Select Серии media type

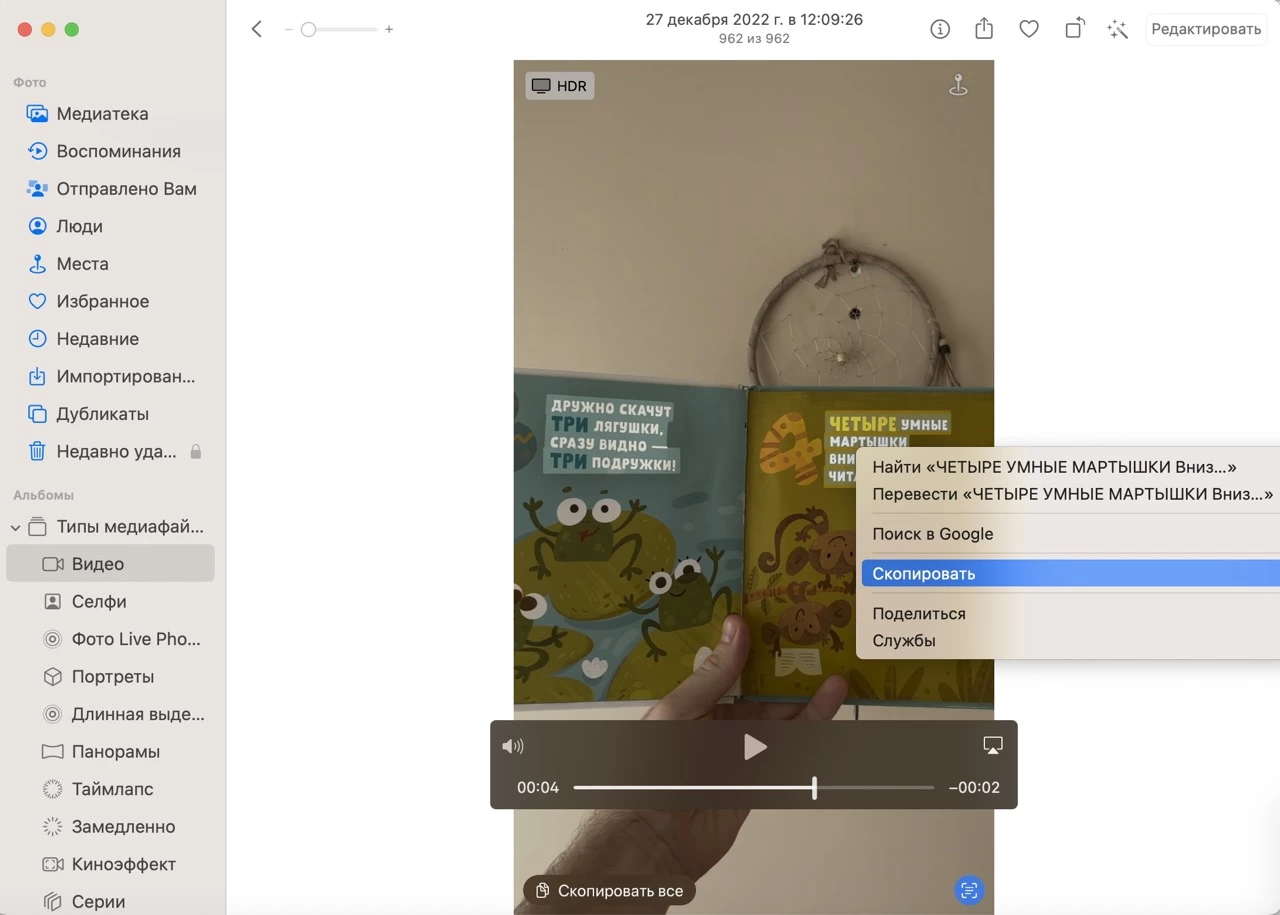pyautogui.click(x=111, y=902)
